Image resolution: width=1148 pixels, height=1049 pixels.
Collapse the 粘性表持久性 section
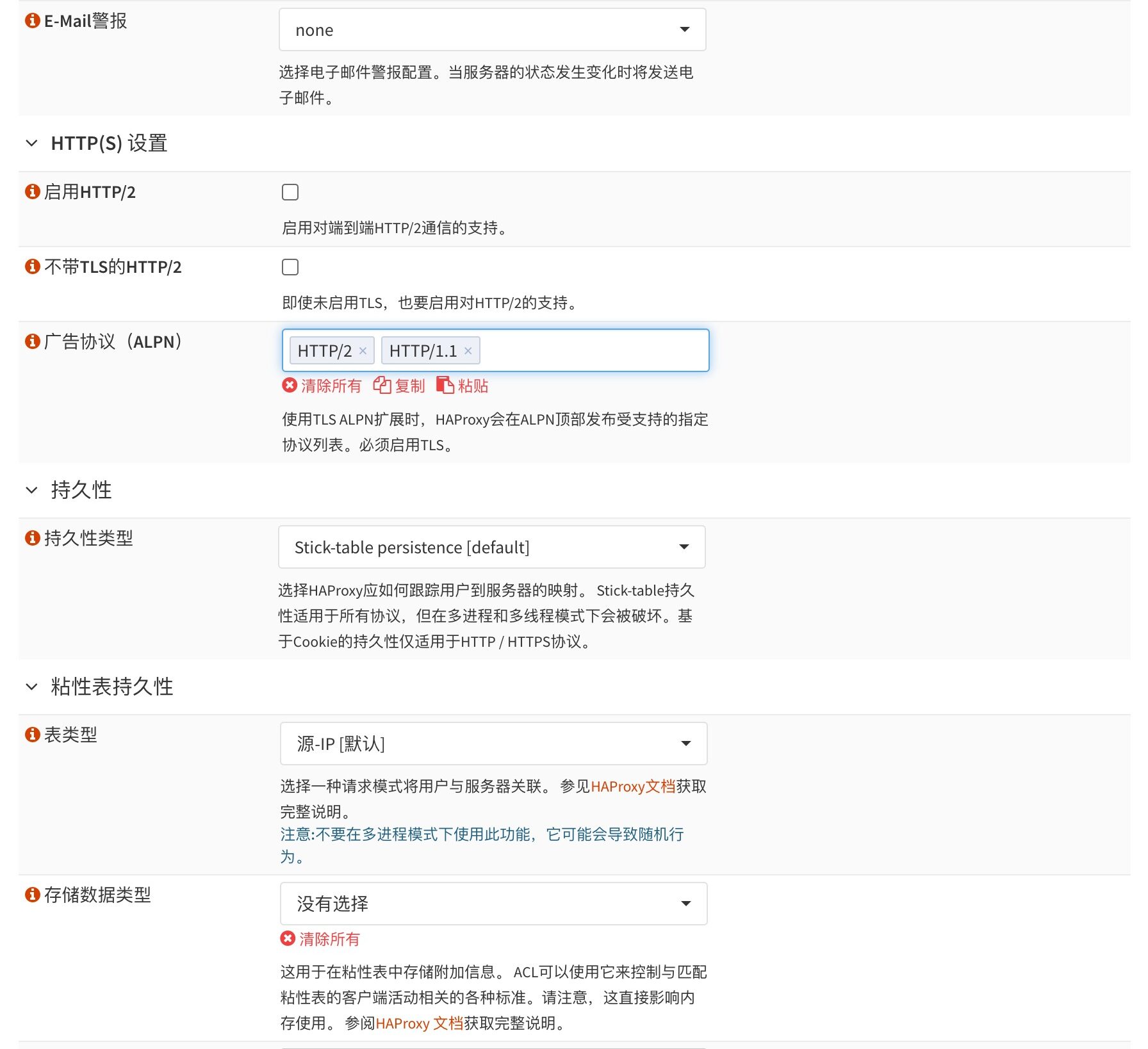coord(32,687)
